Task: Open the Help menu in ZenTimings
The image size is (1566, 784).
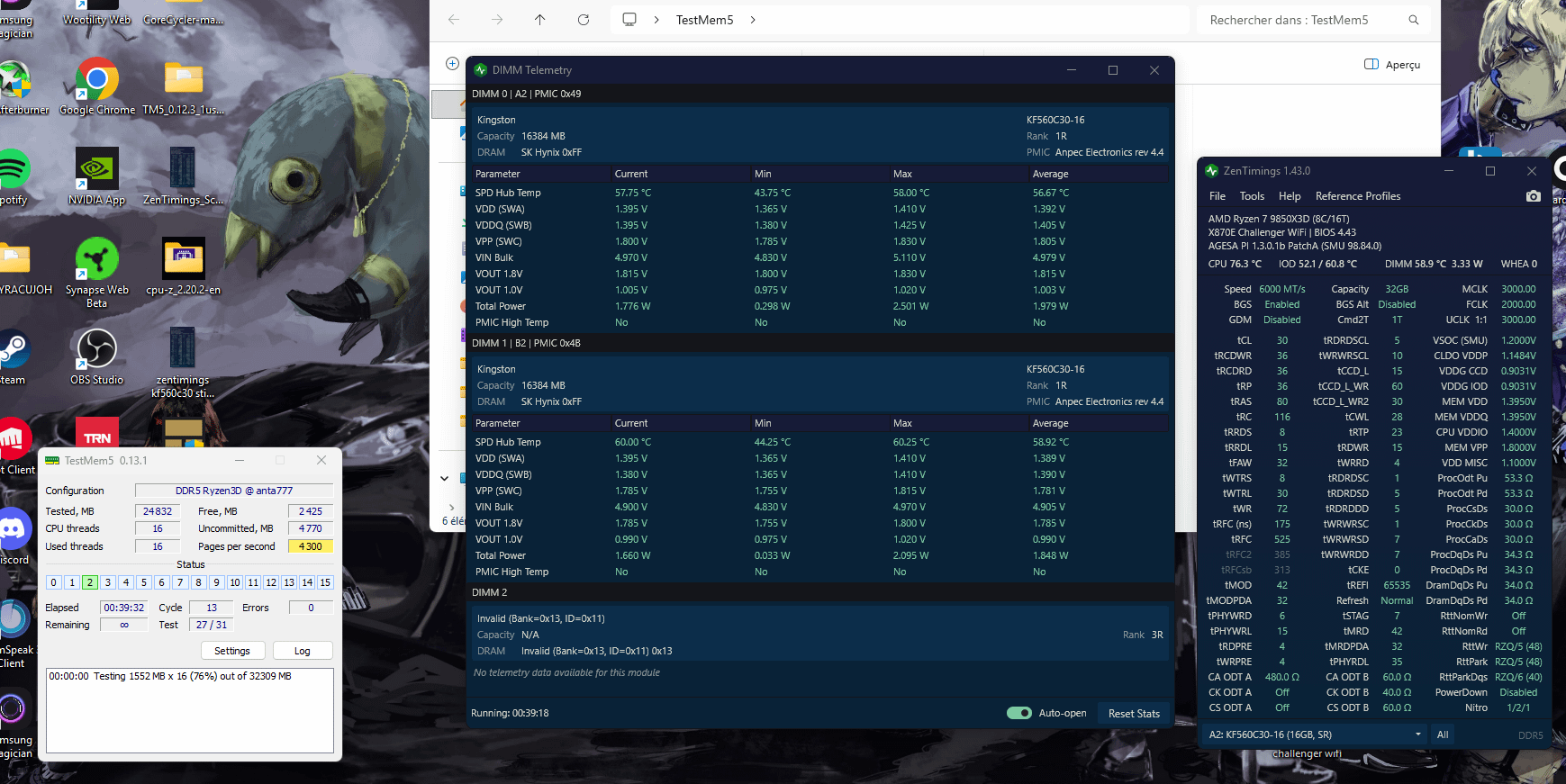Action: click(x=1290, y=196)
